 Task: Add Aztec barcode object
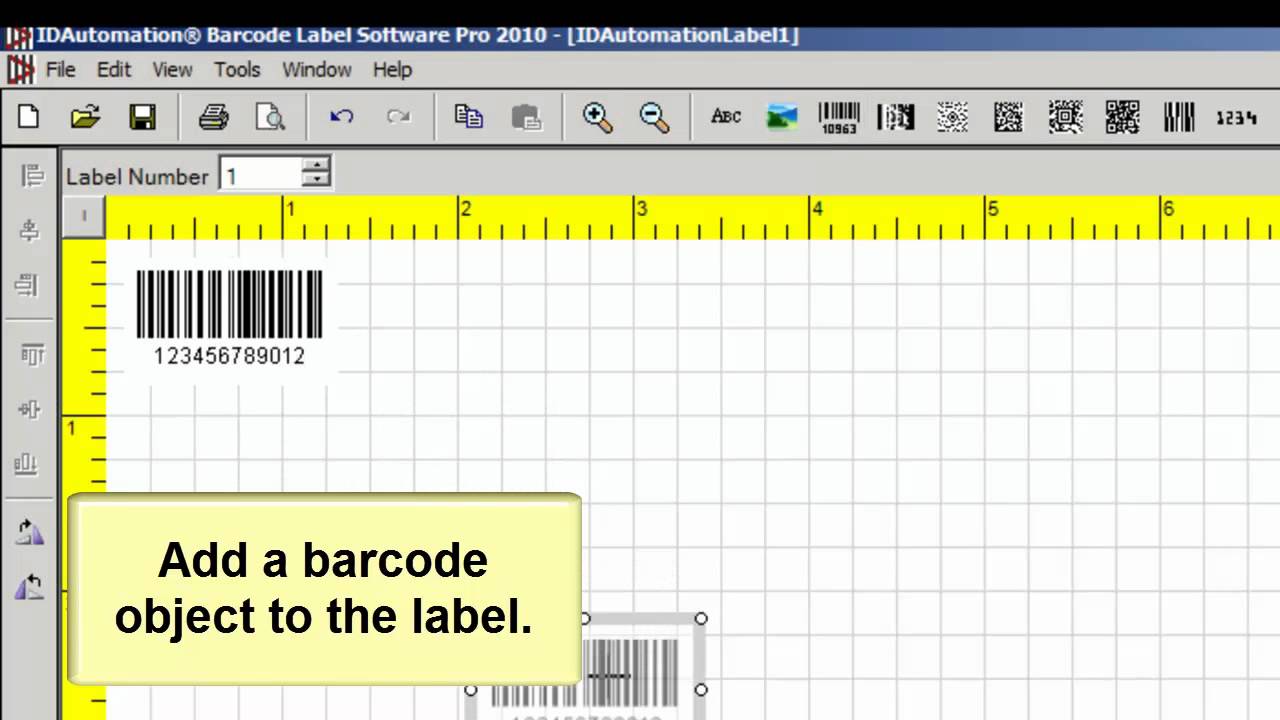pos(1065,117)
